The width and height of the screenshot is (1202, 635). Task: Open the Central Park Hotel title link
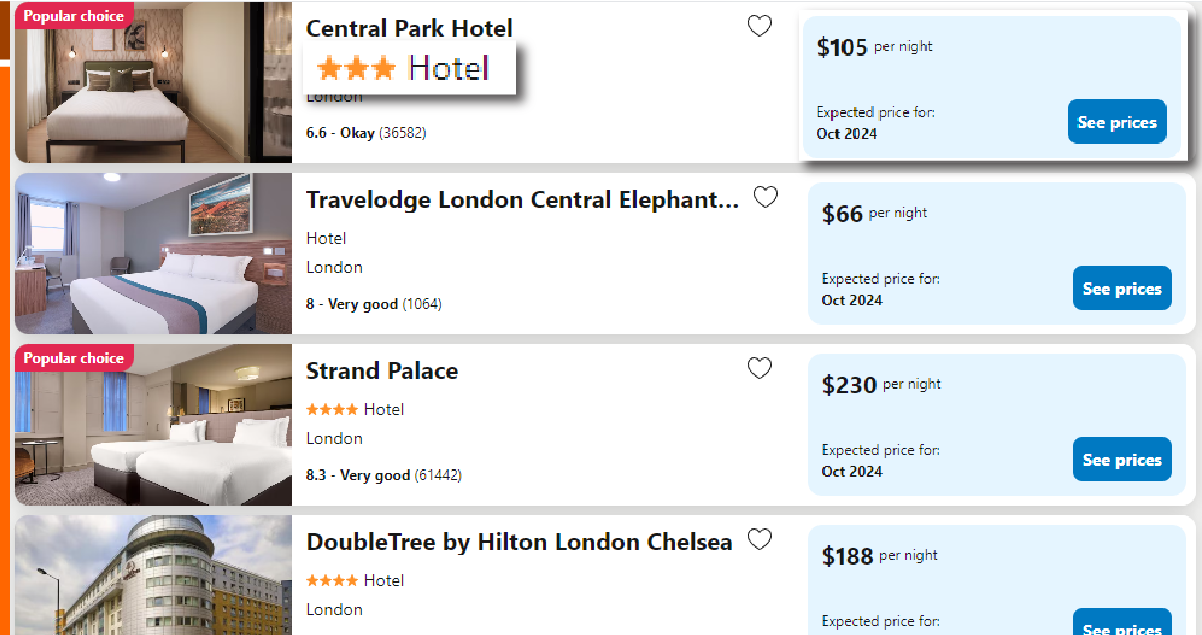pyautogui.click(x=409, y=28)
